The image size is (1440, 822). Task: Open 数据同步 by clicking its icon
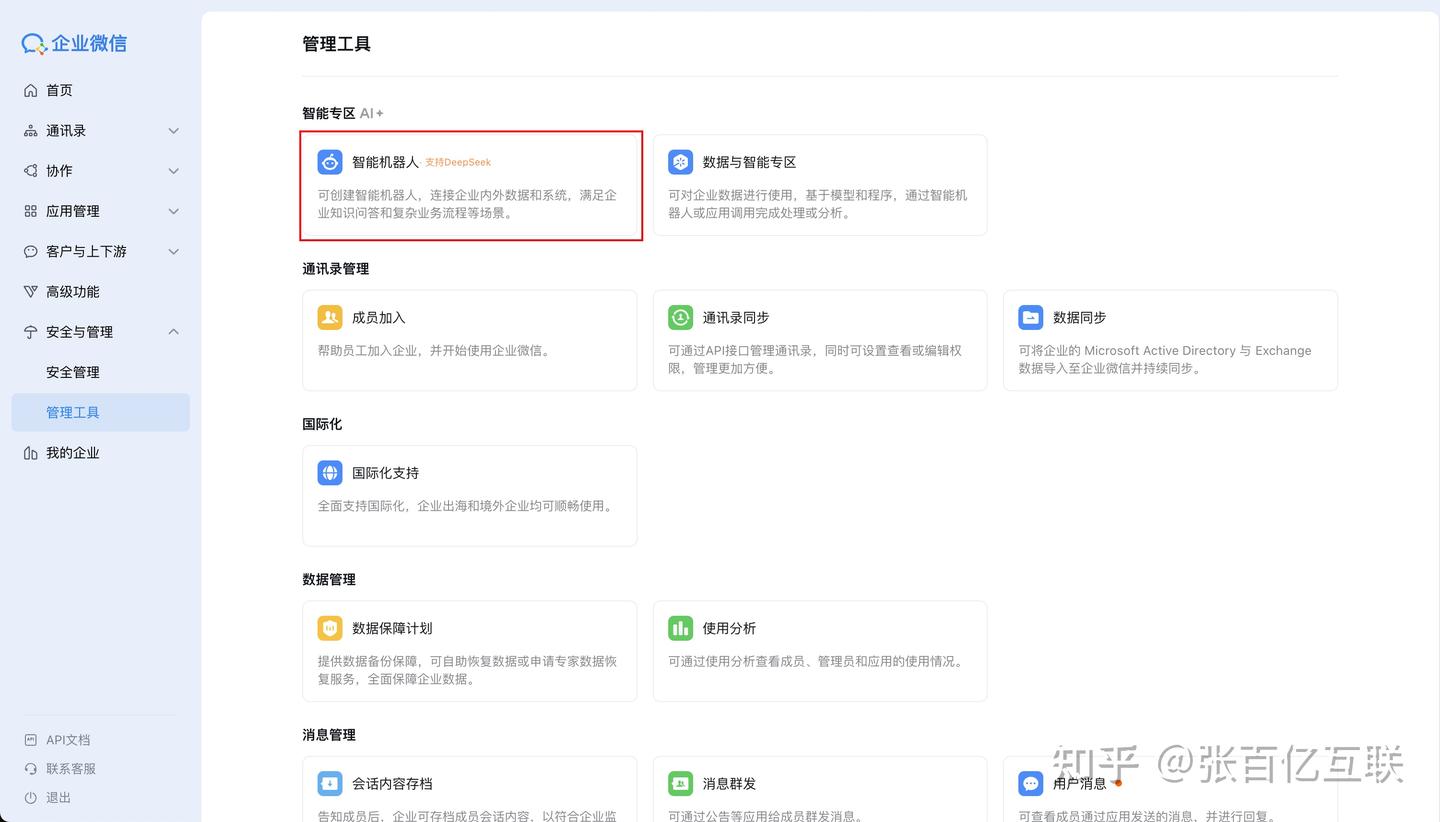coord(1030,317)
